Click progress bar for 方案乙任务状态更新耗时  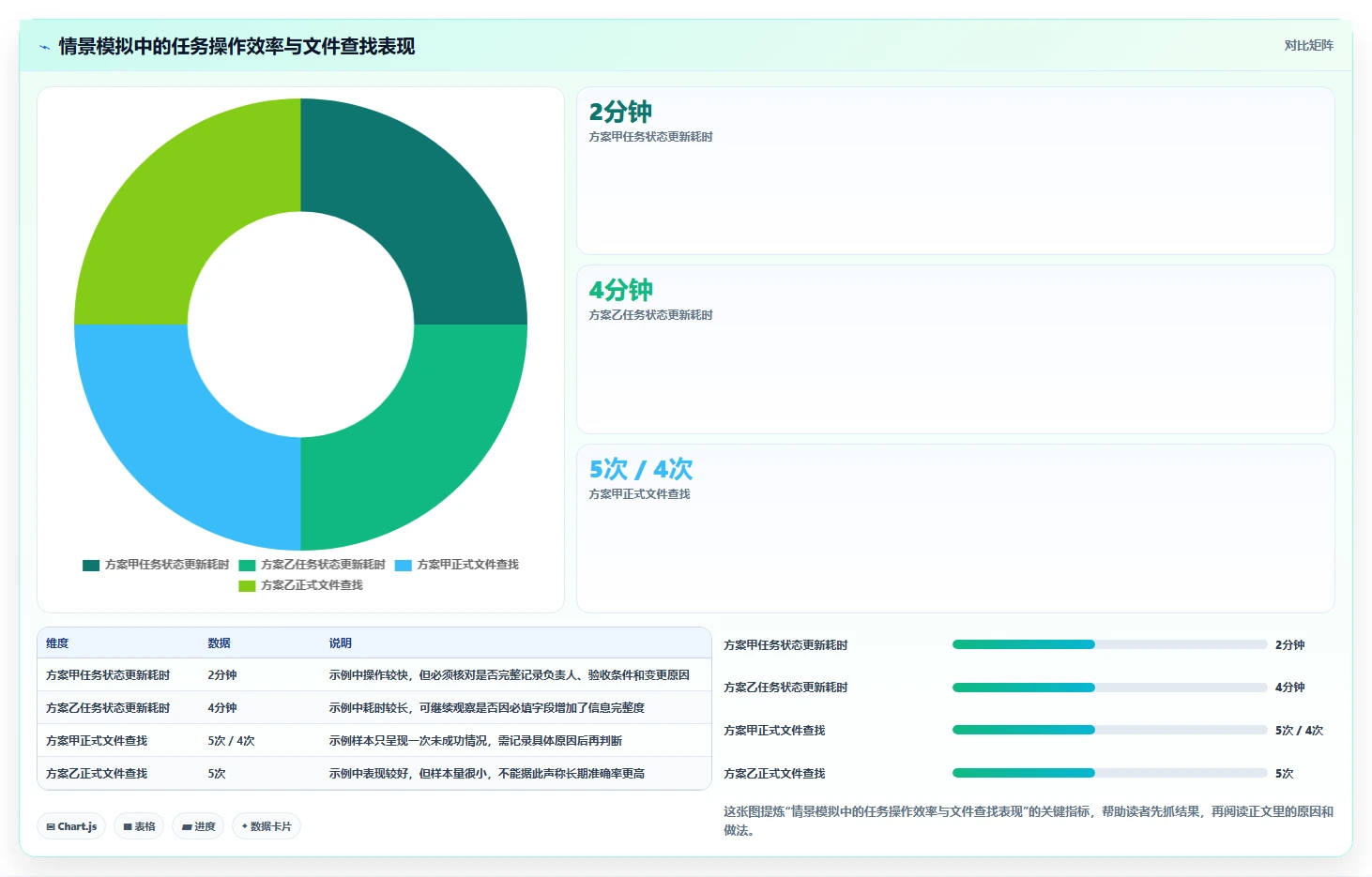[1109, 688]
